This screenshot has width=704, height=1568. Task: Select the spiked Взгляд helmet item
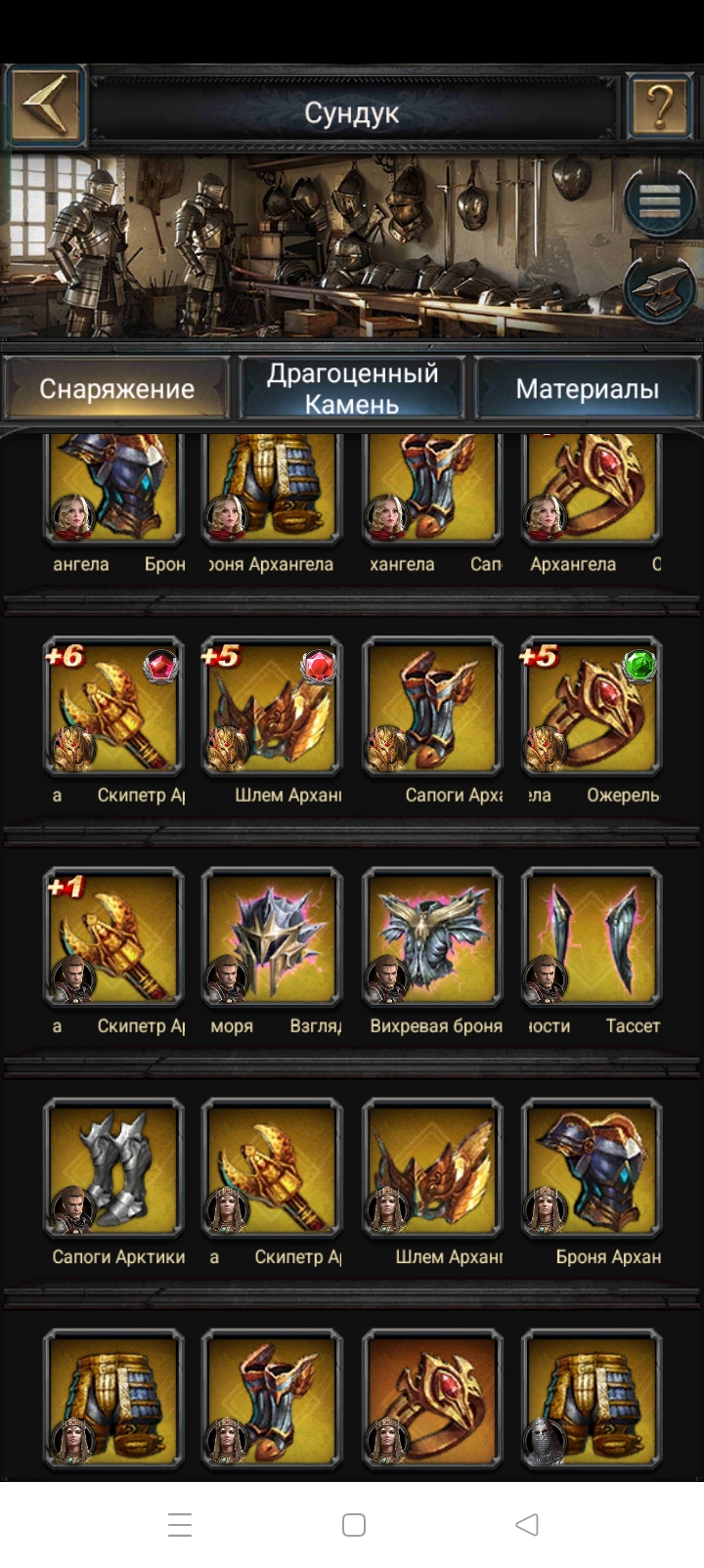point(272,937)
